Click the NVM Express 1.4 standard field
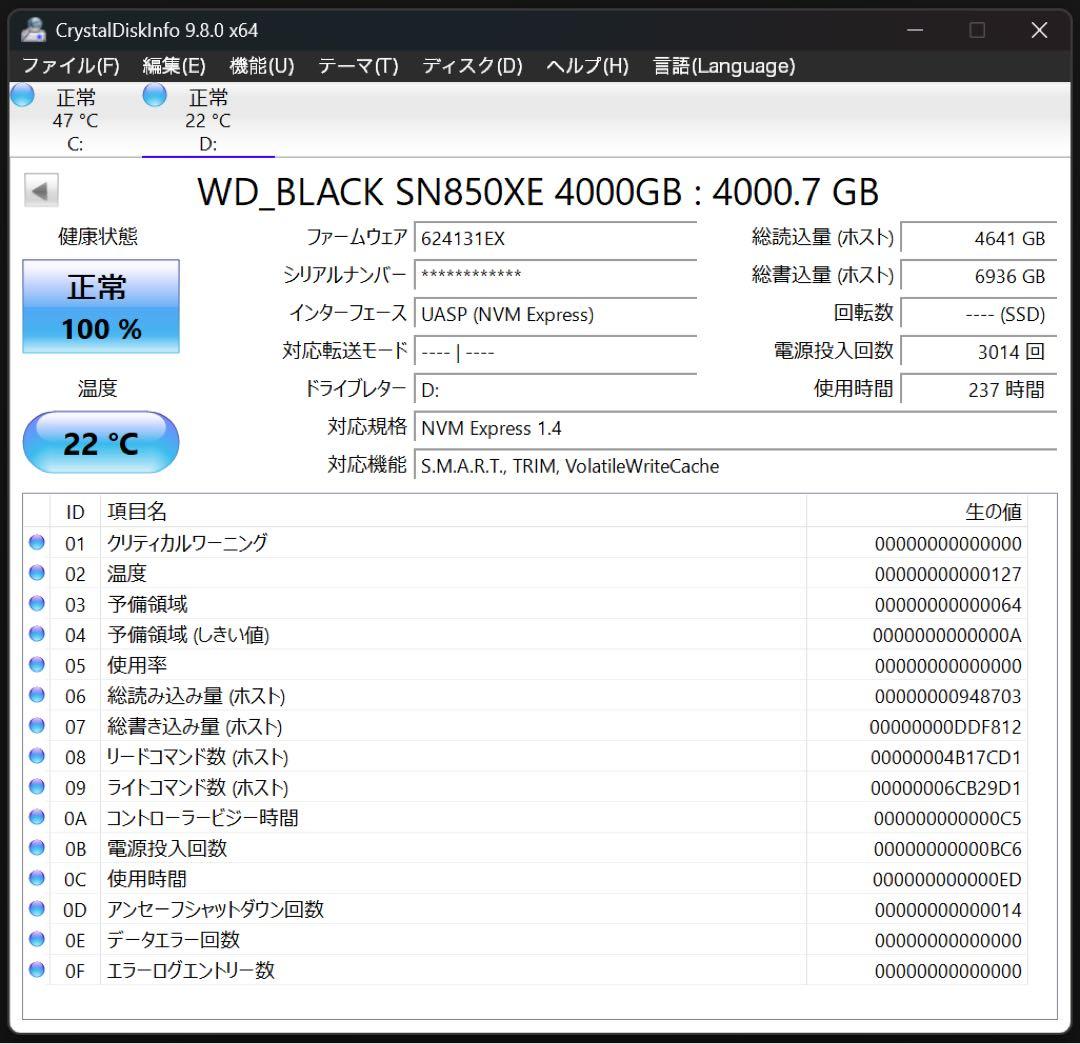The width and height of the screenshot is (1080, 1044). click(736, 428)
